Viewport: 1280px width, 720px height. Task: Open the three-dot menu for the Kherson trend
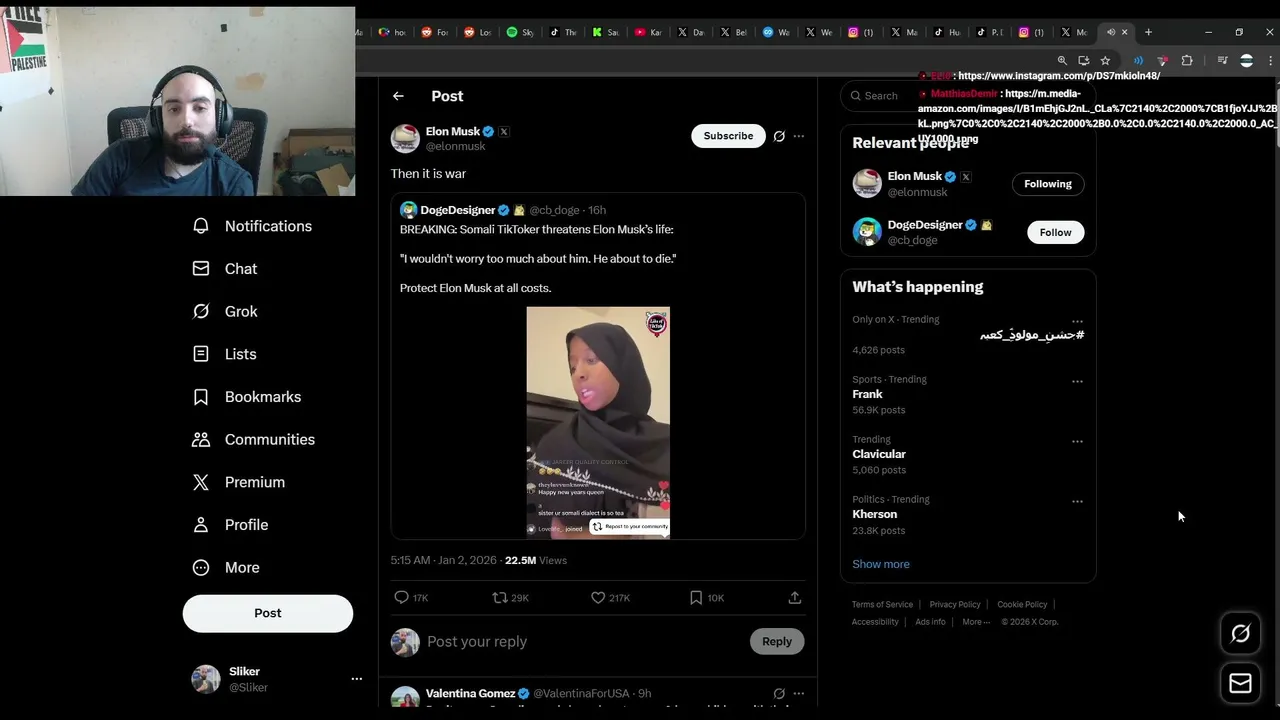pyautogui.click(x=1077, y=501)
